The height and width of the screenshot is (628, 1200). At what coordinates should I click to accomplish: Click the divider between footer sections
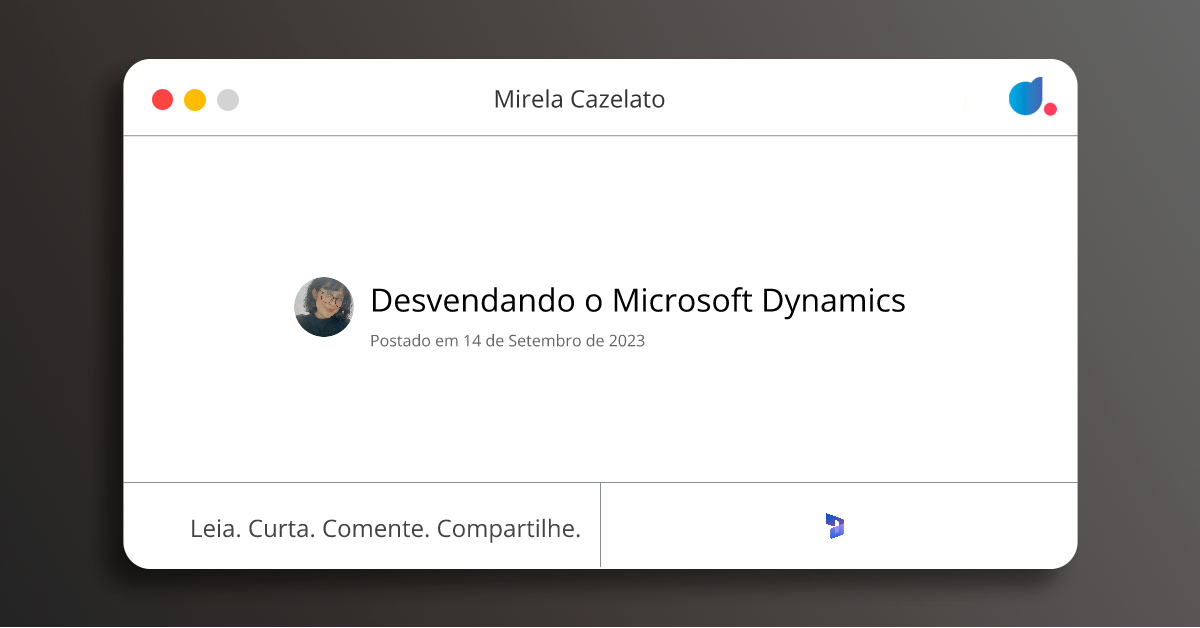(x=601, y=525)
